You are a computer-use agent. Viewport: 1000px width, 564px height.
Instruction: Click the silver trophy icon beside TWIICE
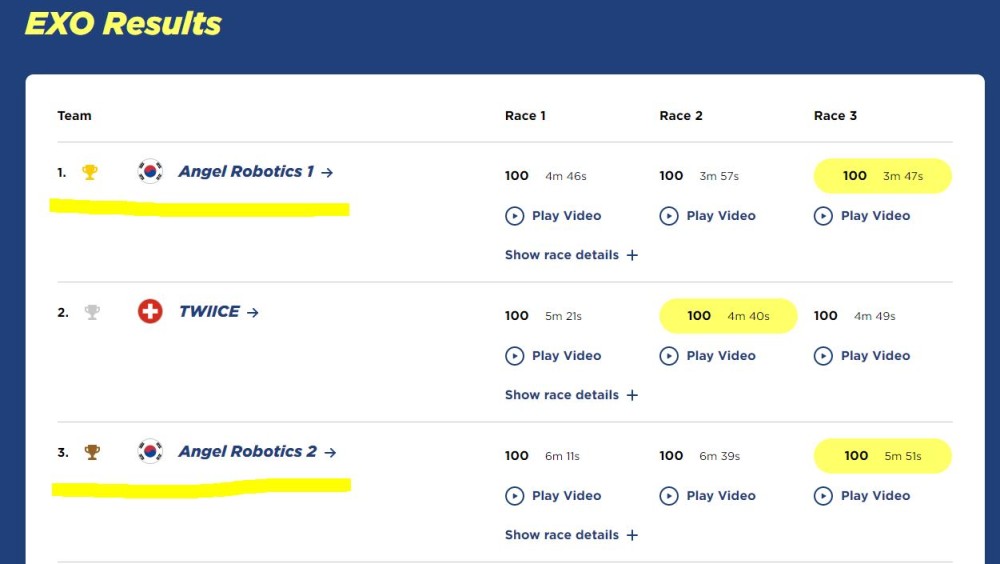[x=92, y=312]
